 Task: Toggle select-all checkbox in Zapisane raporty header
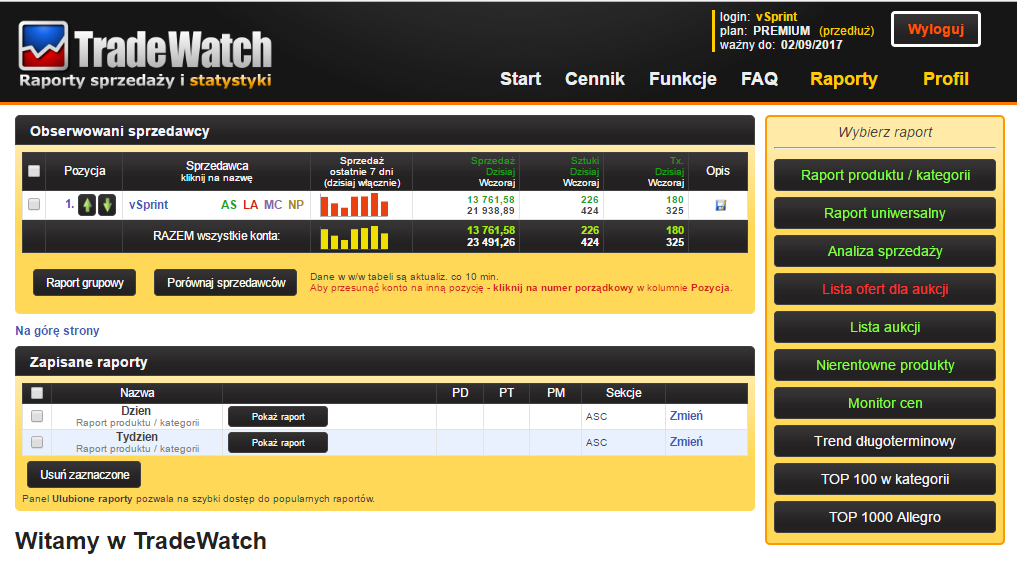point(37,393)
